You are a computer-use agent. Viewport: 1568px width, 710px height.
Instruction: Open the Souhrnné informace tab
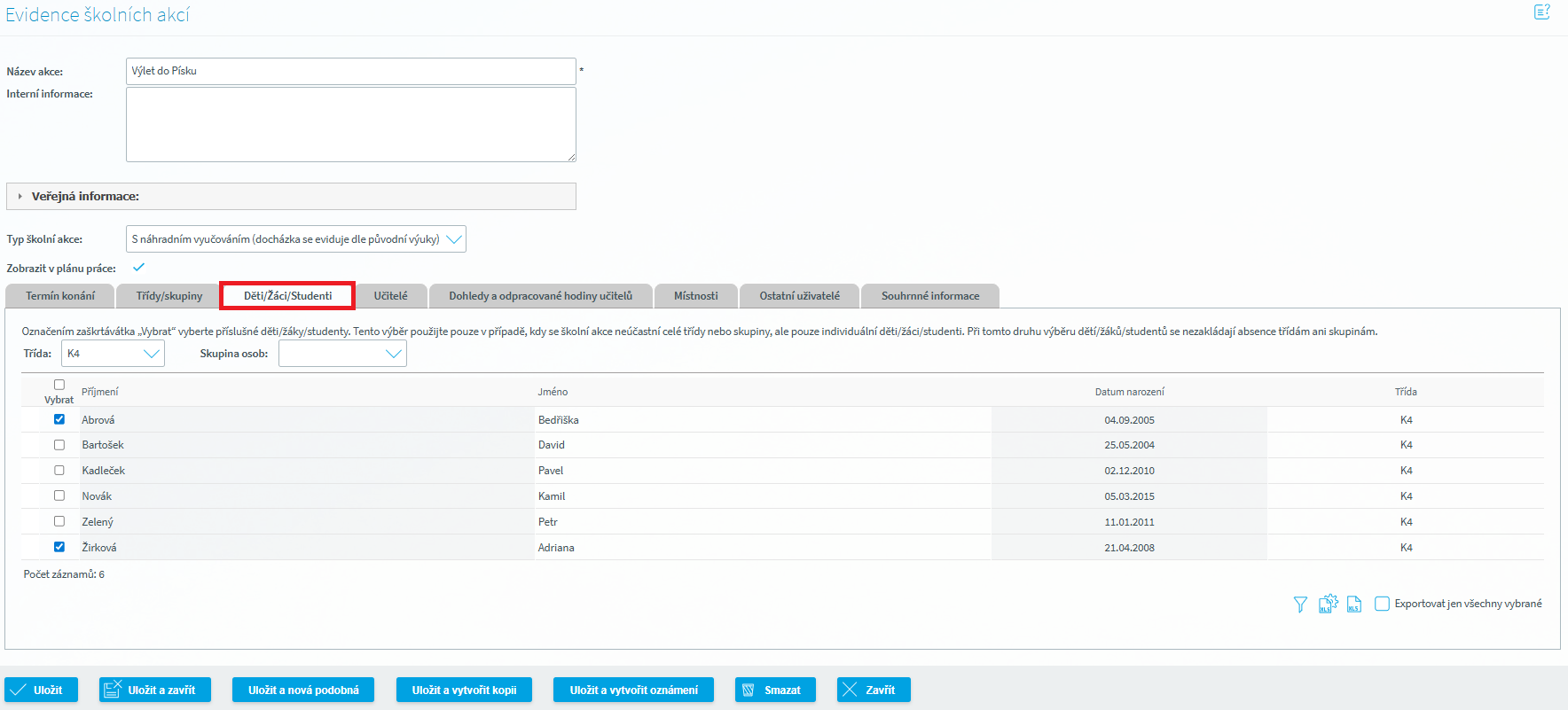pyautogui.click(x=929, y=296)
